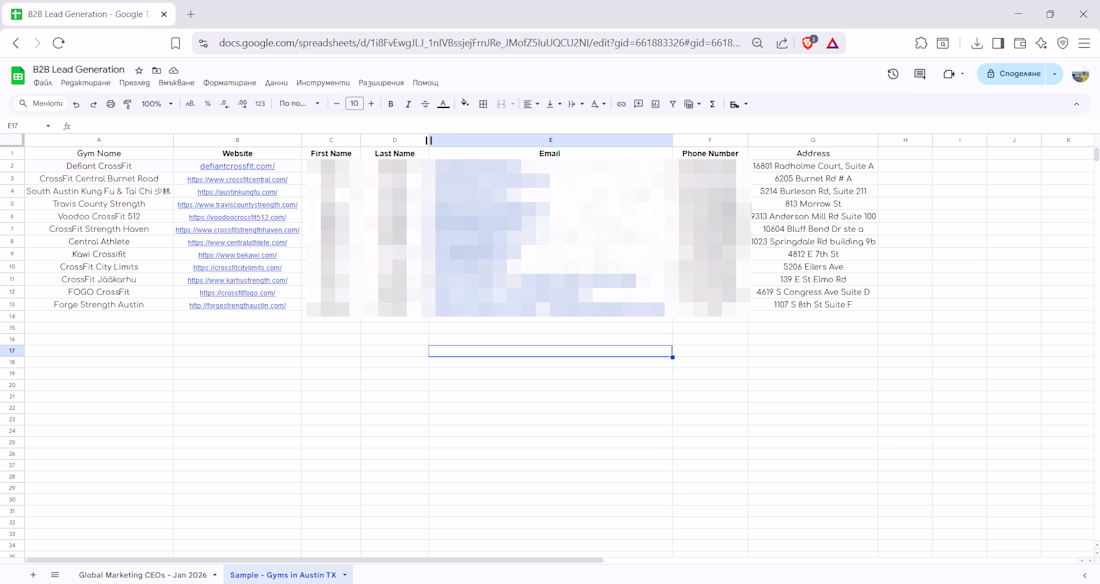Open the share button dropdown arrow
The image size is (1100, 584).
(1054, 74)
